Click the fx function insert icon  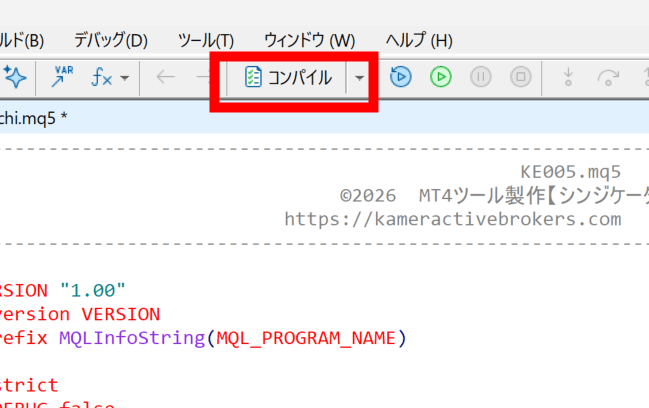point(101,77)
